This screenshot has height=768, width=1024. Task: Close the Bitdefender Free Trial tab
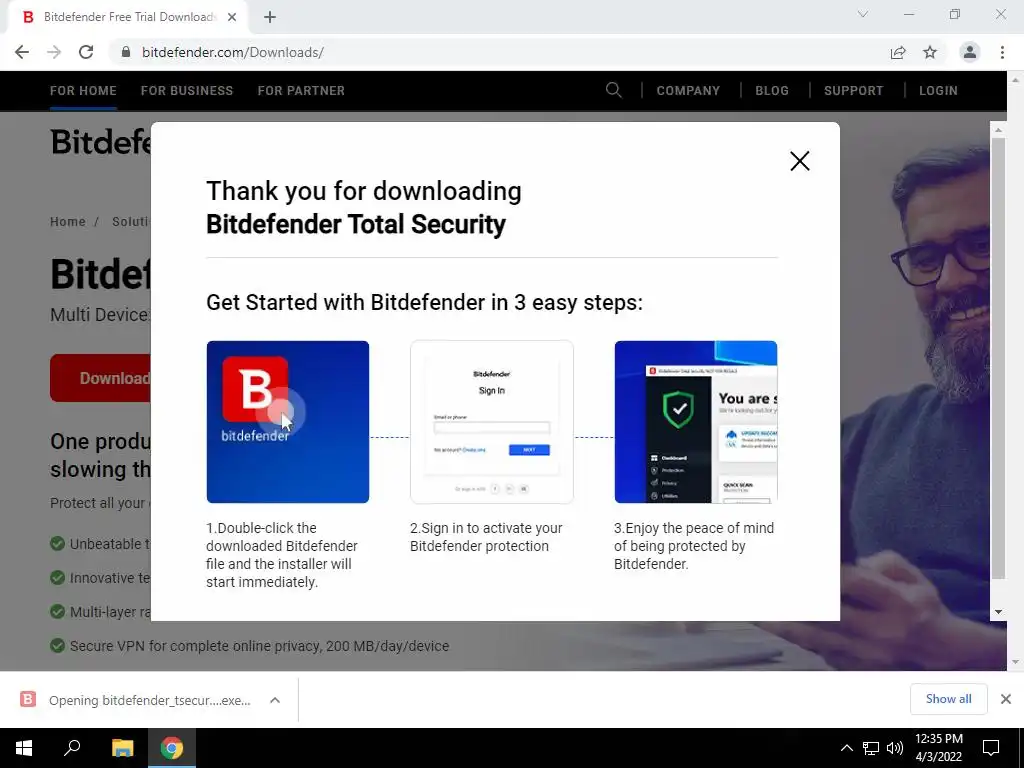[x=232, y=18]
